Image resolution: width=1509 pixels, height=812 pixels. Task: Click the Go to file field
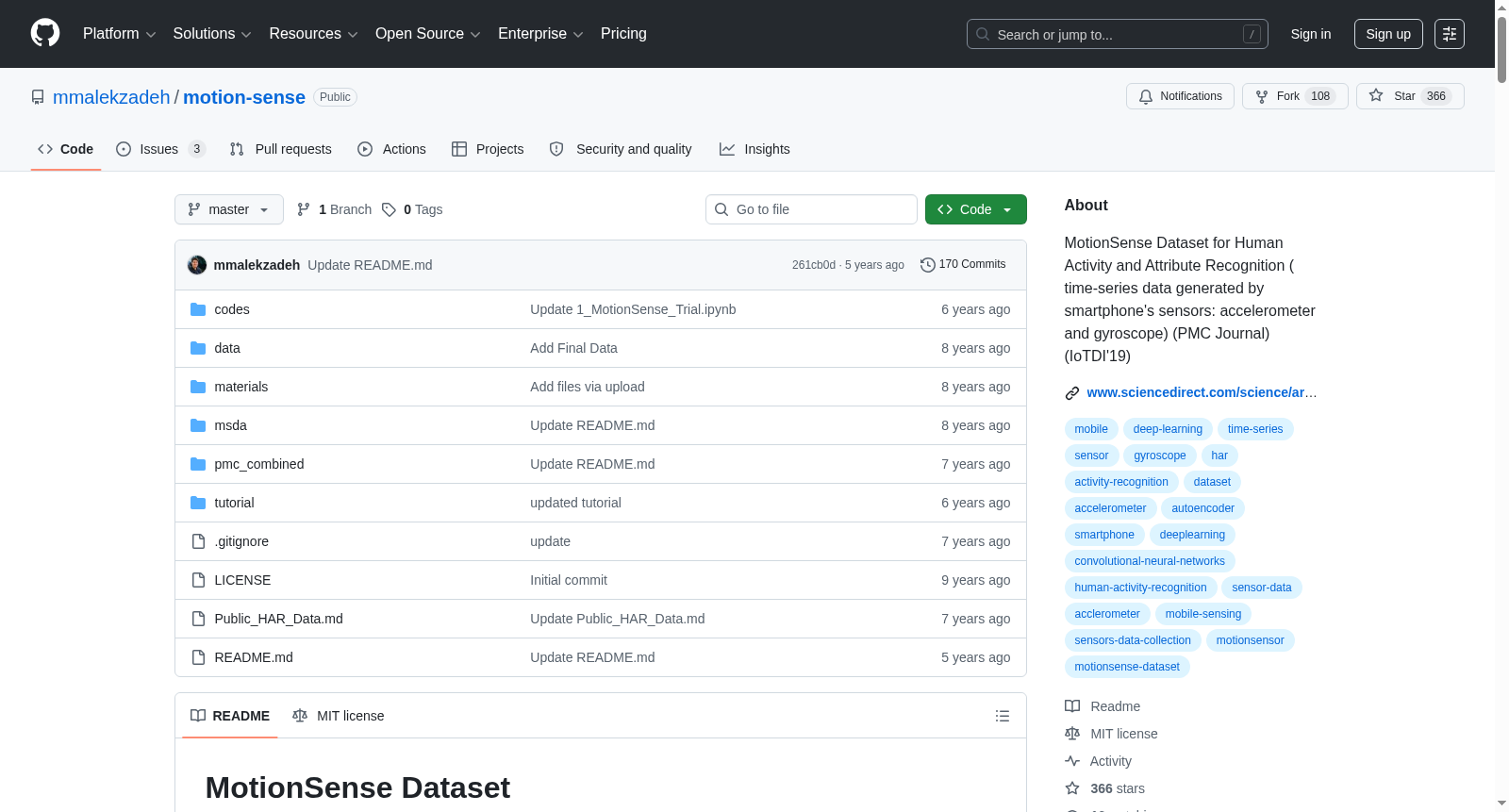811,209
